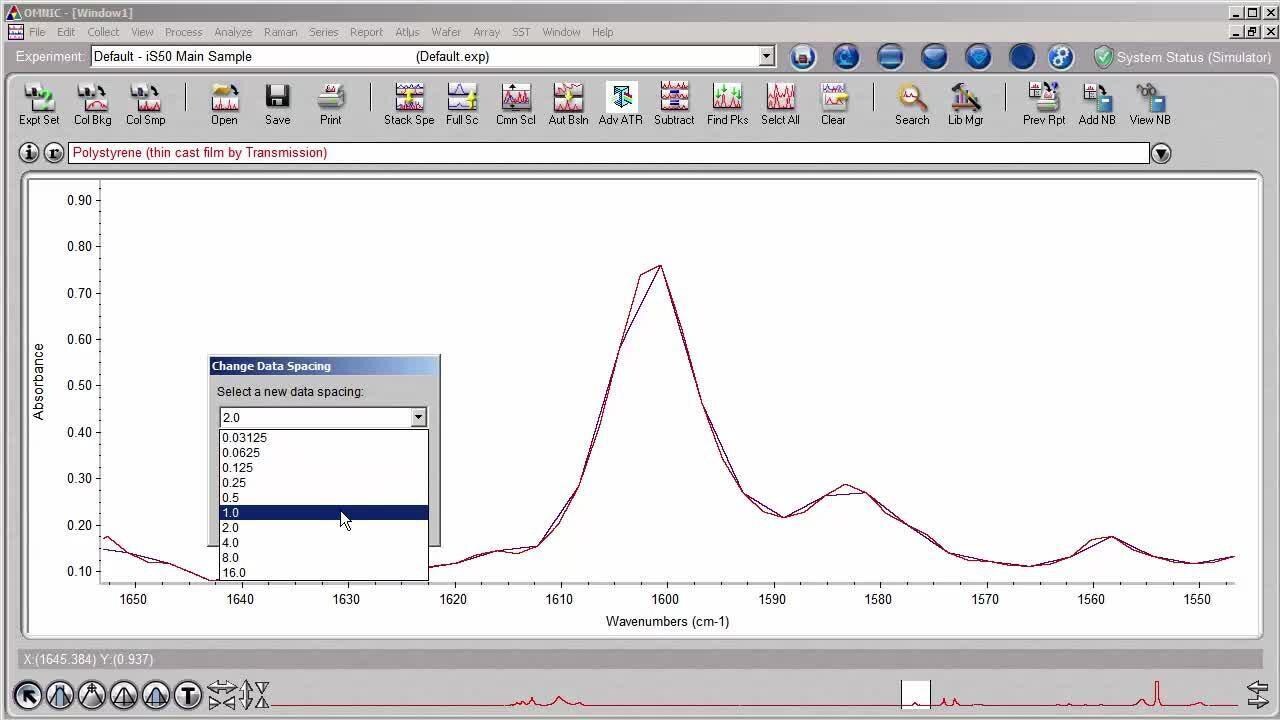The image size is (1280, 720).
Task: Click the Col Bkg collect background icon
Action: tap(92, 103)
